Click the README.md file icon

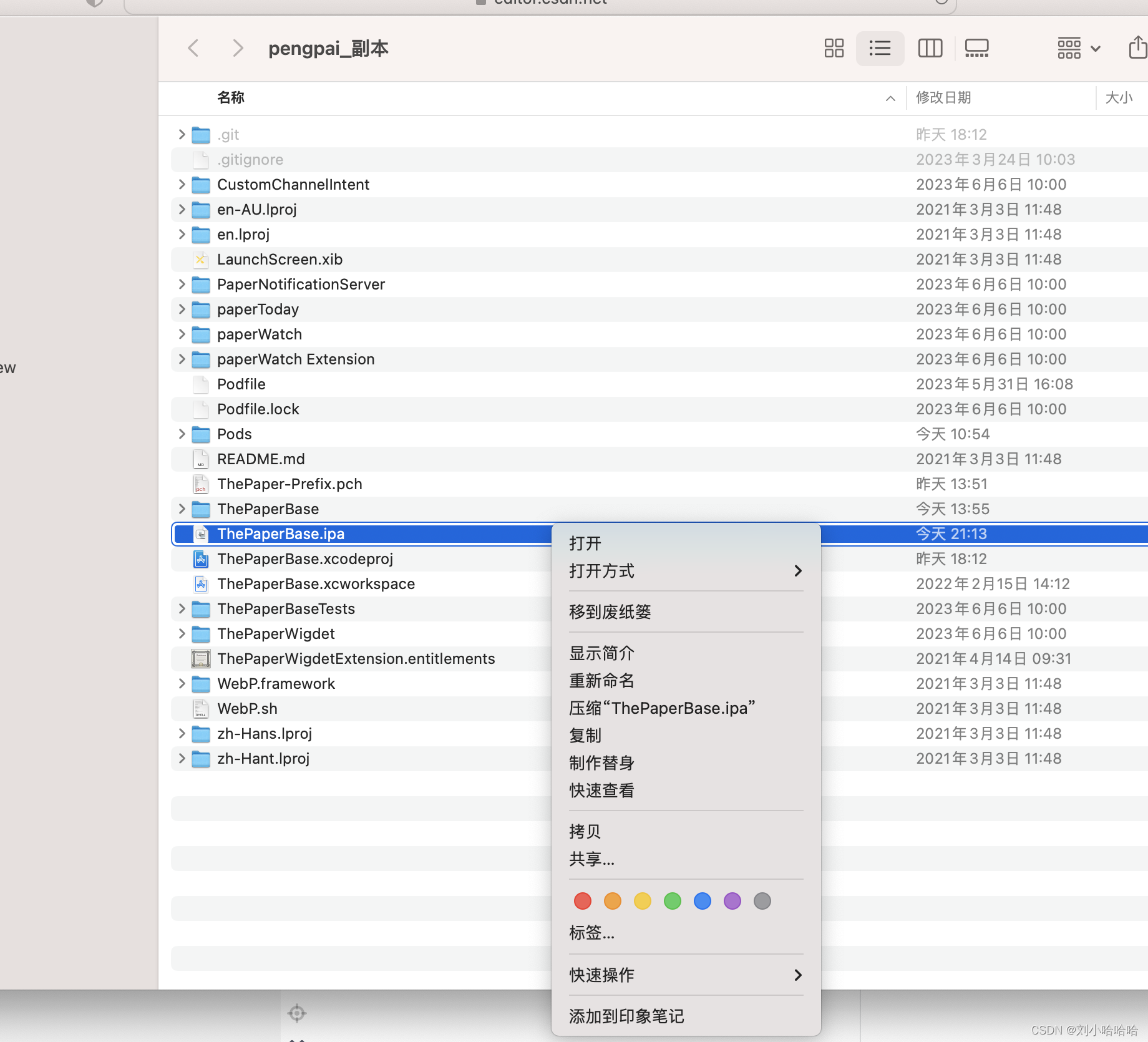pos(200,459)
